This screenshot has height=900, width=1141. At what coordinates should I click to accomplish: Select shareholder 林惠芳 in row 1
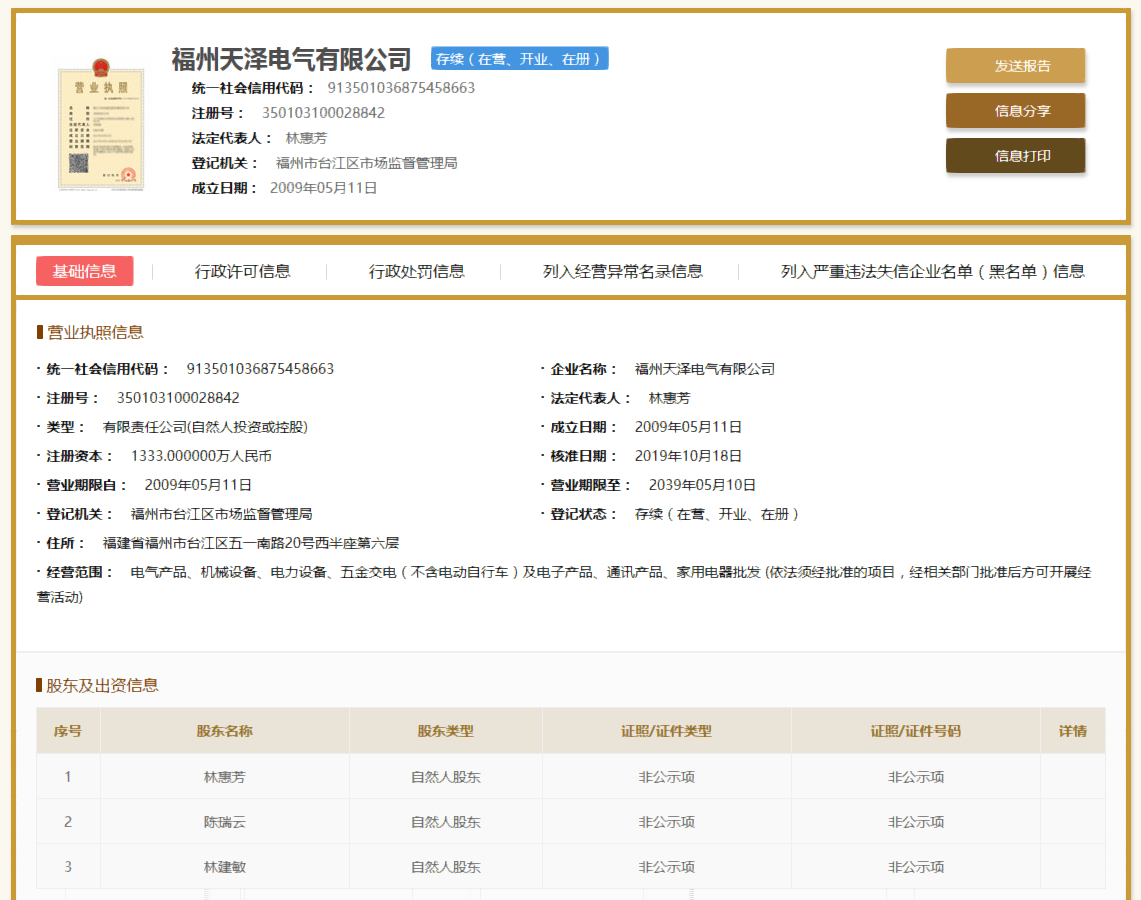click(224, 777)
